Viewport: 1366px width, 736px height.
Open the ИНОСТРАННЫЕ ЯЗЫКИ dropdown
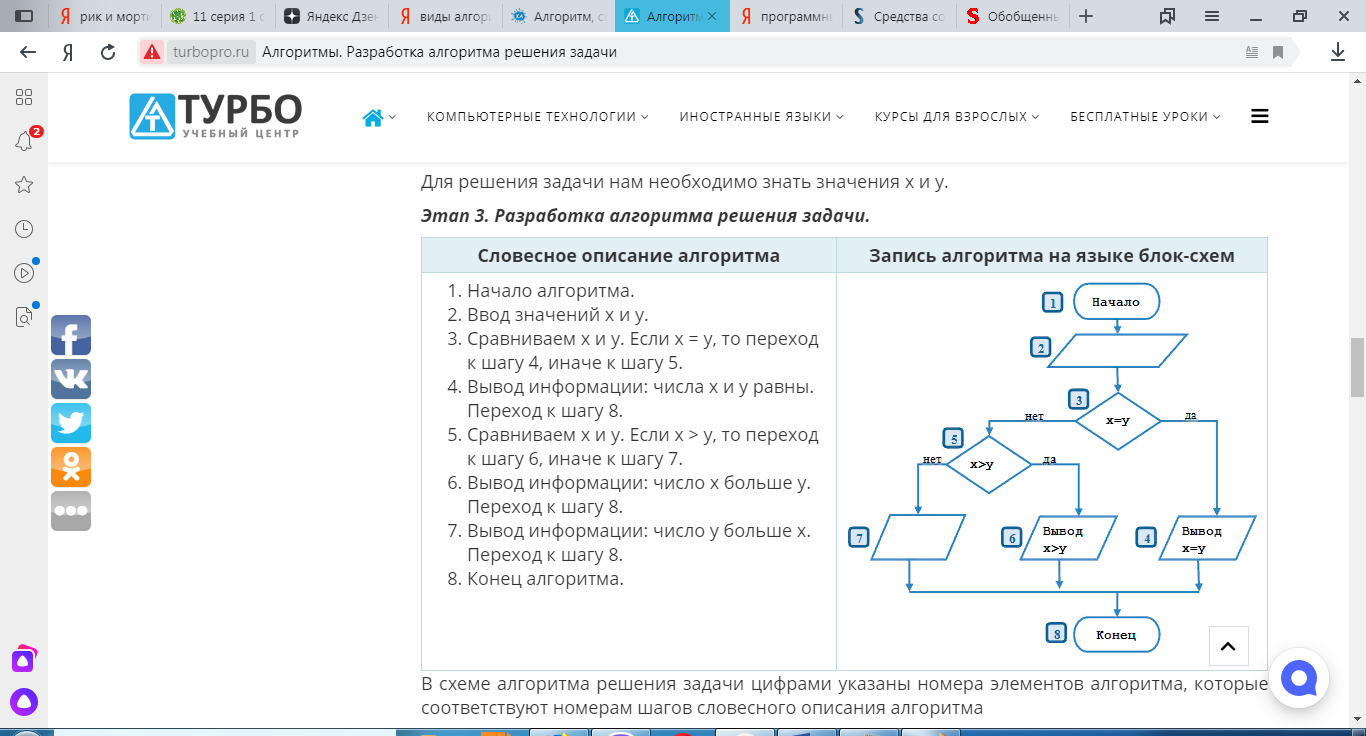pyautogui.click(x=761, y=117)
